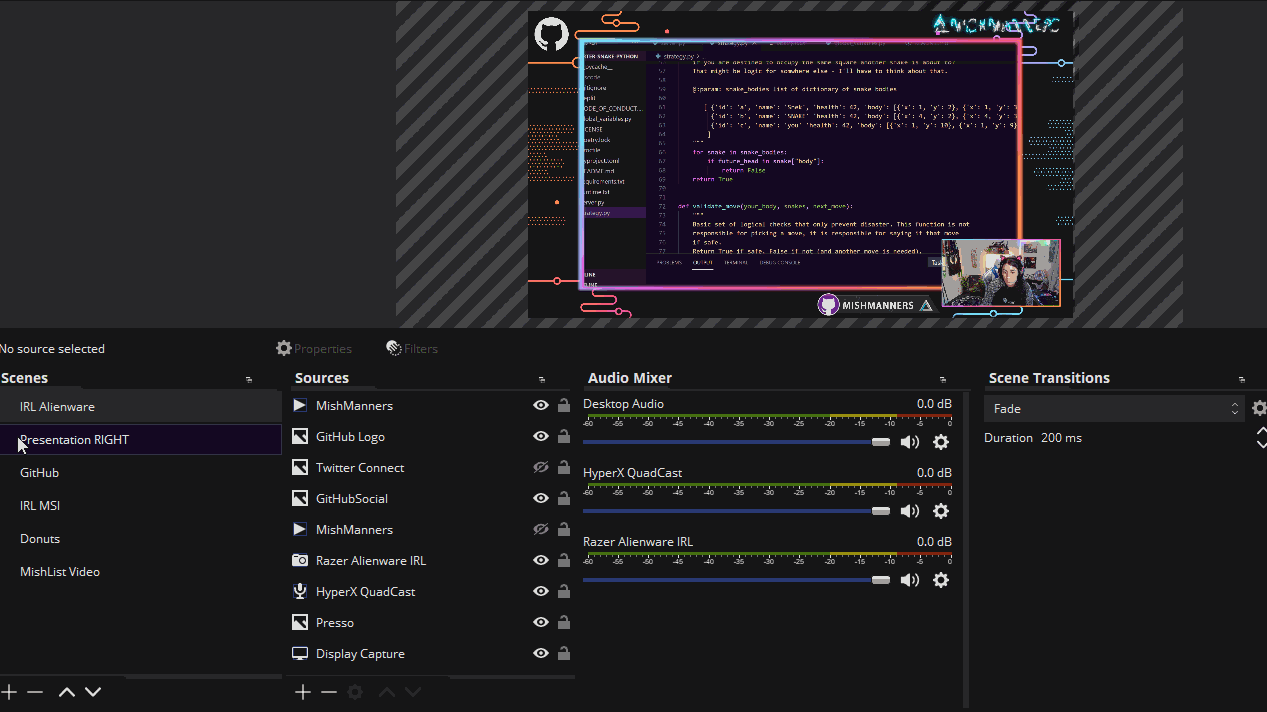Switch to the Donuts scene

pyautogui.click(x=40, y=539)
